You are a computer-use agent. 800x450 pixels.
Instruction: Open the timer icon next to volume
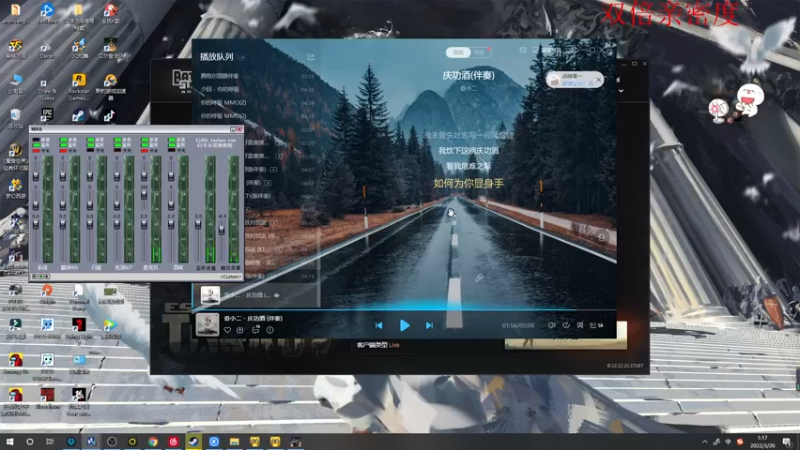(x=566, y=325)
